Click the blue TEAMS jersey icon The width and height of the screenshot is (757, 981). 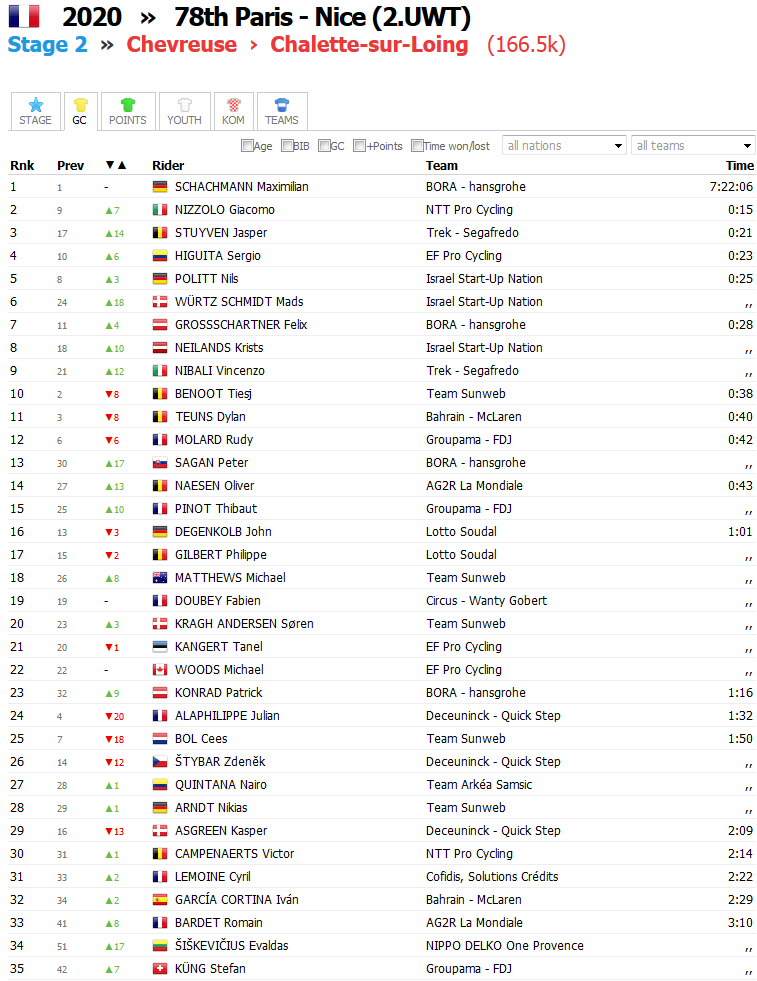(282, 104)
